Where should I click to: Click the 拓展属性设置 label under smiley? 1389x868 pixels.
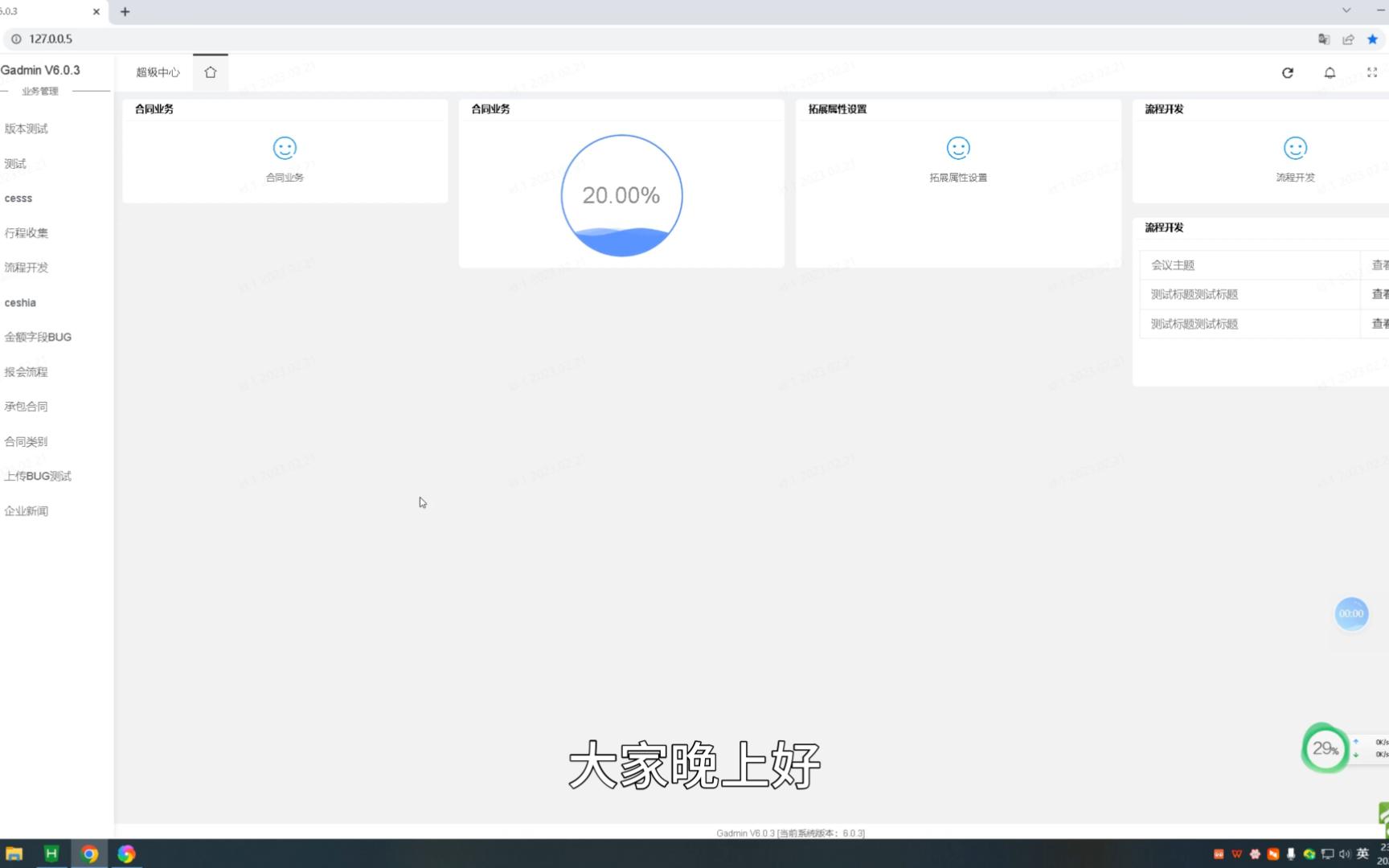(958, 178)
